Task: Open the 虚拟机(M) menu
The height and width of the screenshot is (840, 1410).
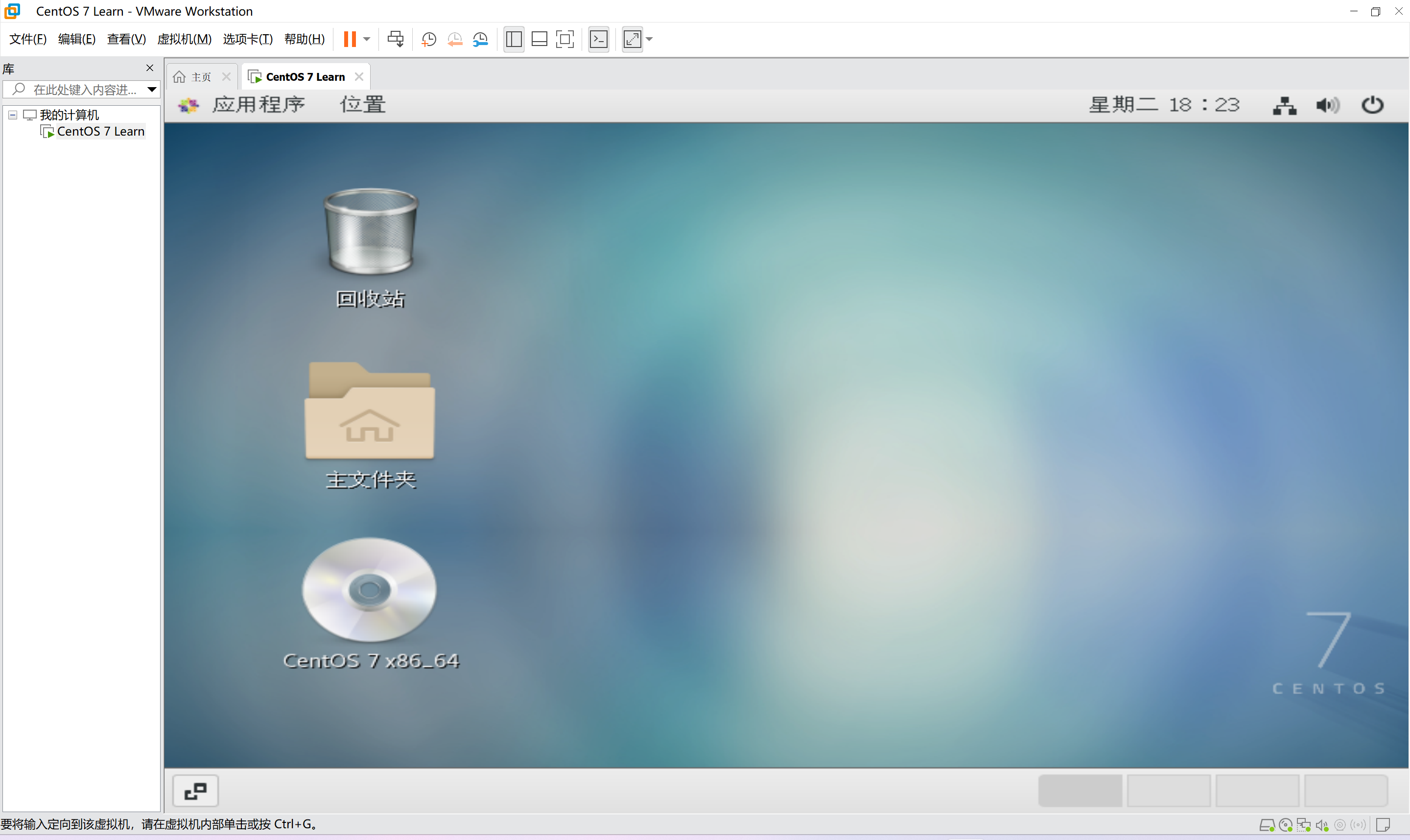Action: [x=185, y=39]
